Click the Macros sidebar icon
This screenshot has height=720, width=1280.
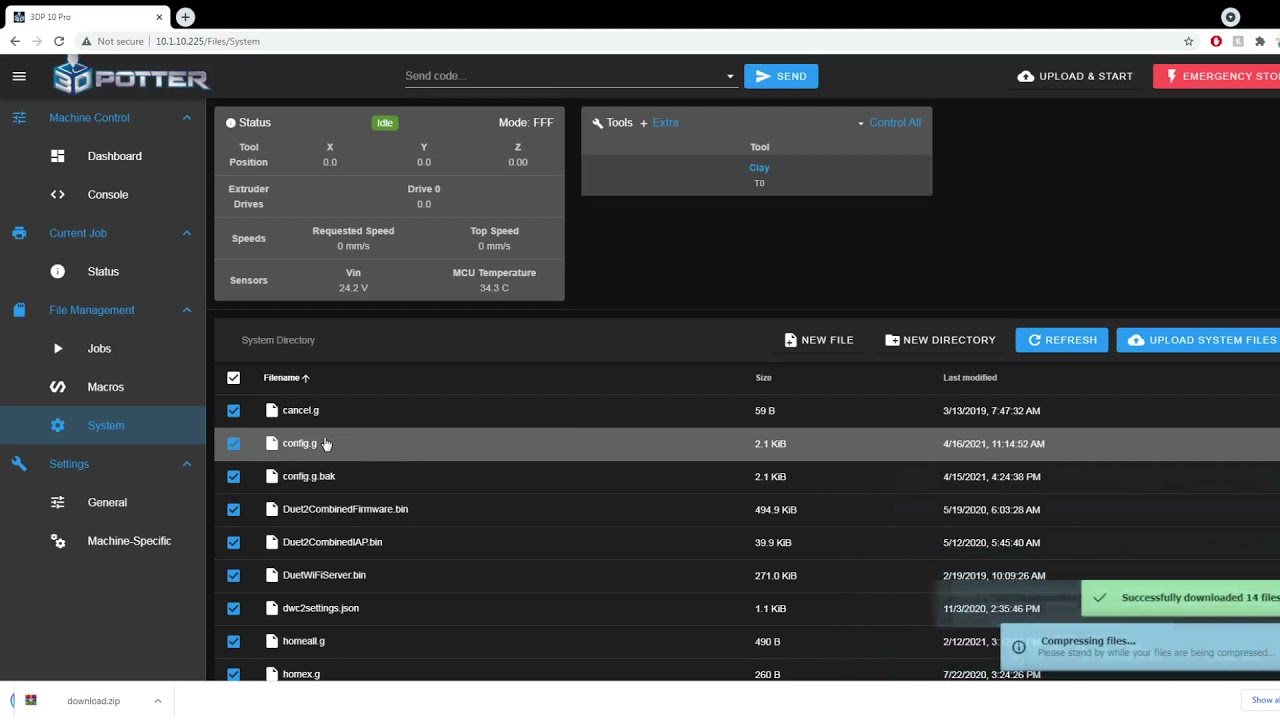[58, 387]
